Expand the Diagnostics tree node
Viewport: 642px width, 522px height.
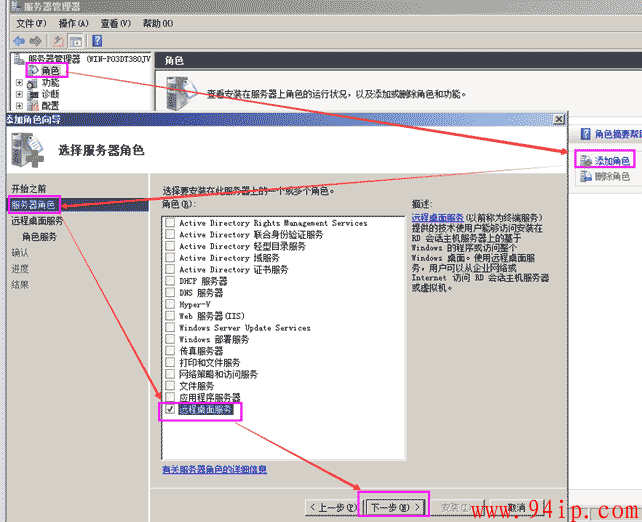click(x=19, y=94)
